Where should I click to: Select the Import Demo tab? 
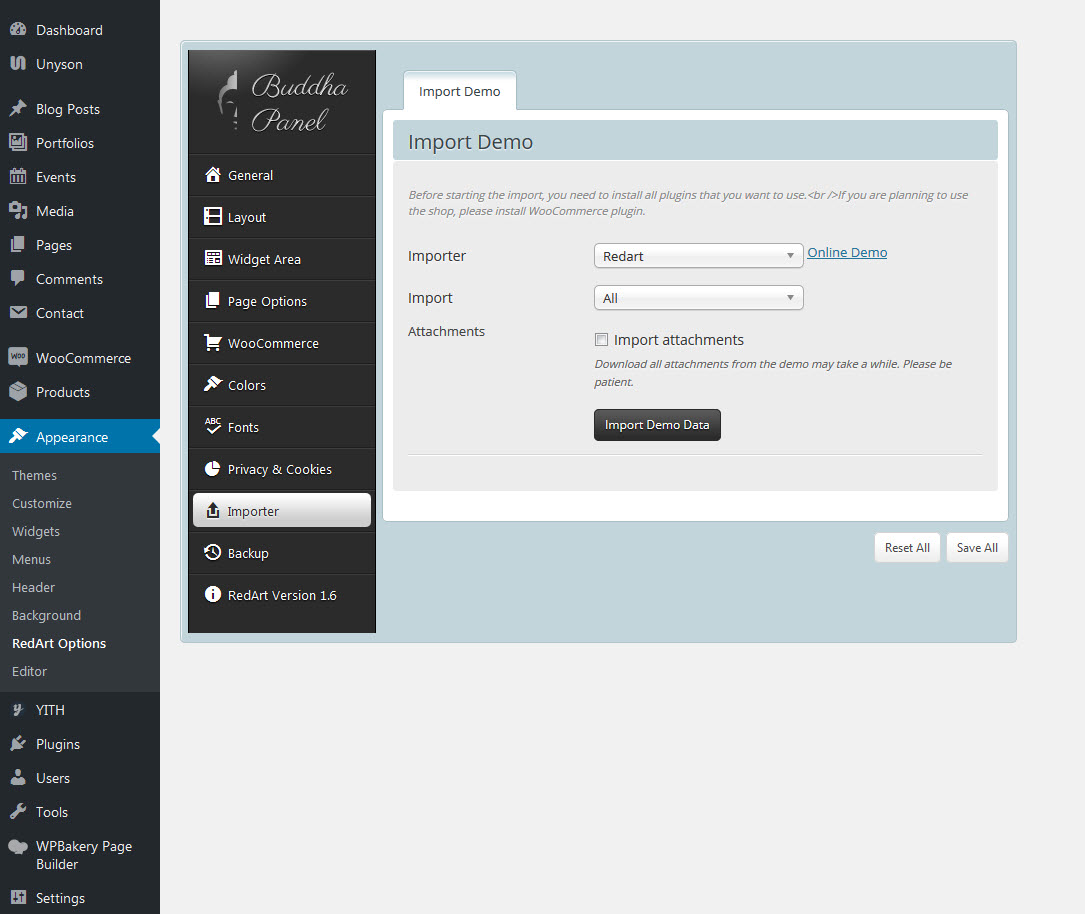click(x=460, y=92)
